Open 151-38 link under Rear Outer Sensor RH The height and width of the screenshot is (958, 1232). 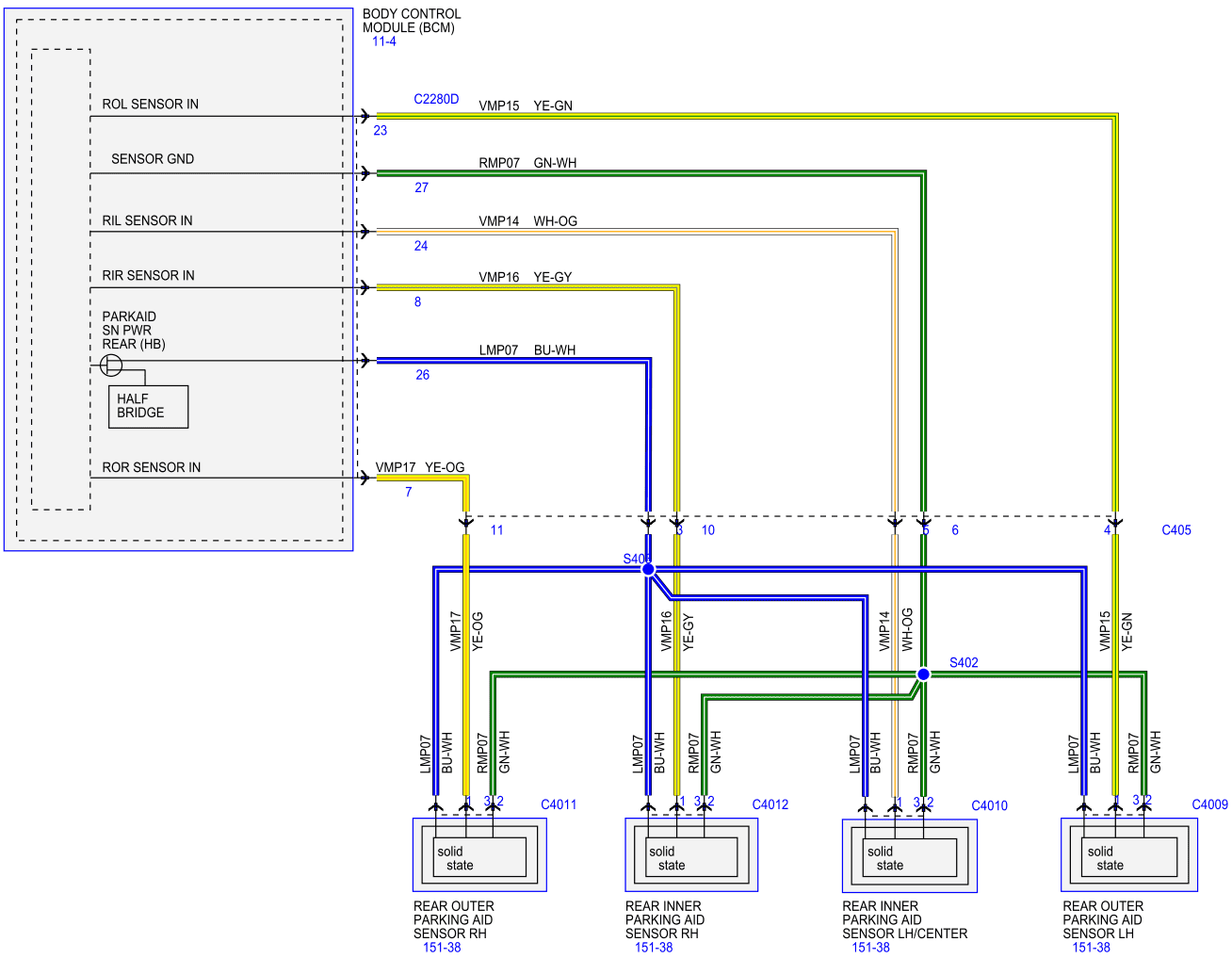click(x=442, y=948)
